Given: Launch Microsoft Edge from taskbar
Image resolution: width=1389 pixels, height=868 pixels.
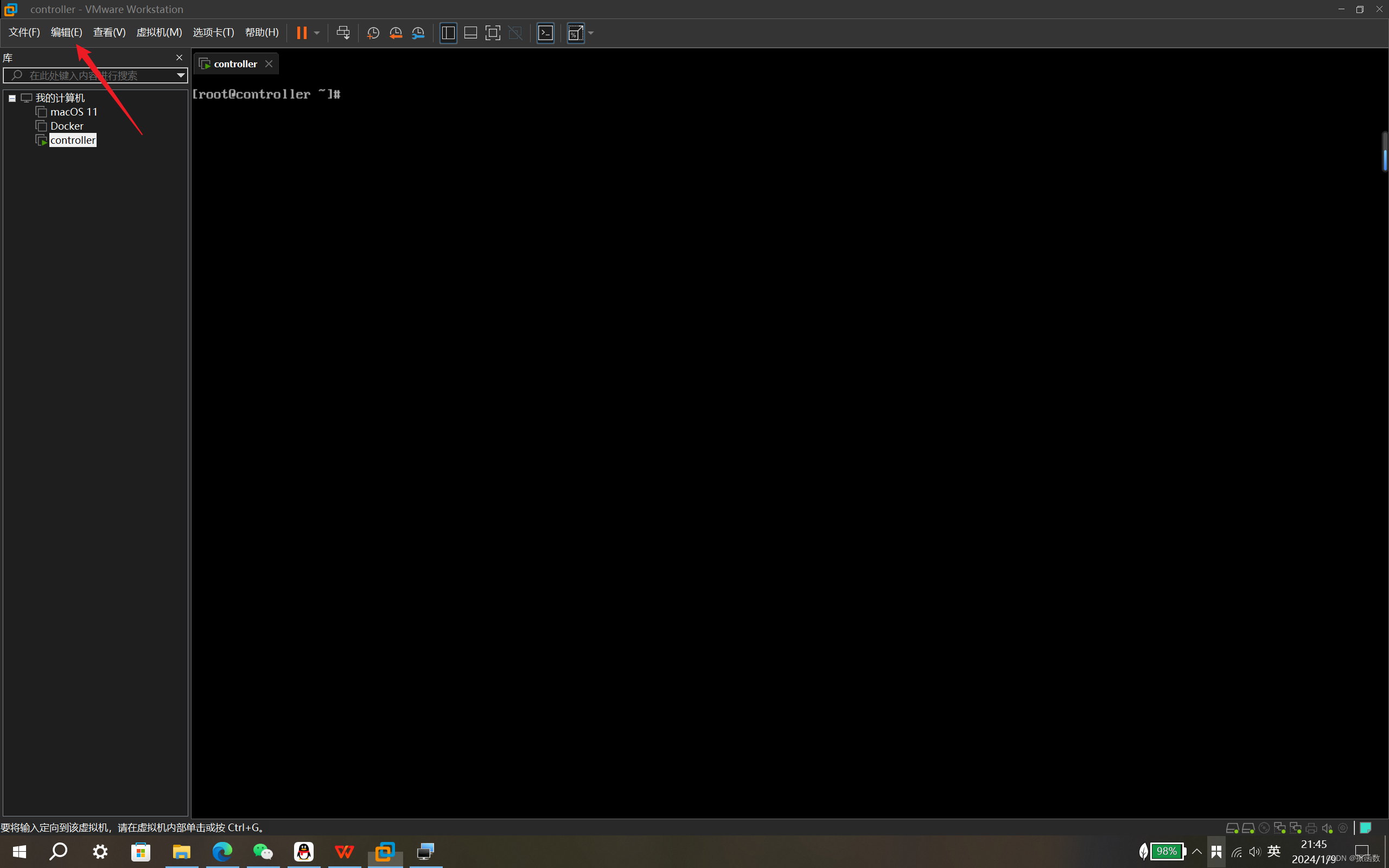Looking at the screenshot, I should click(222, 851).
